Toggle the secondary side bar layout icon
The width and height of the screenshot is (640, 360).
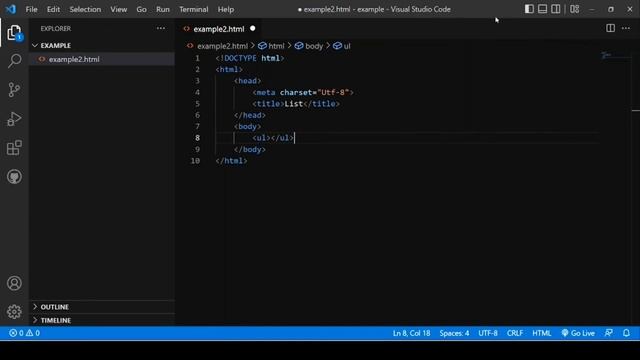556,9
